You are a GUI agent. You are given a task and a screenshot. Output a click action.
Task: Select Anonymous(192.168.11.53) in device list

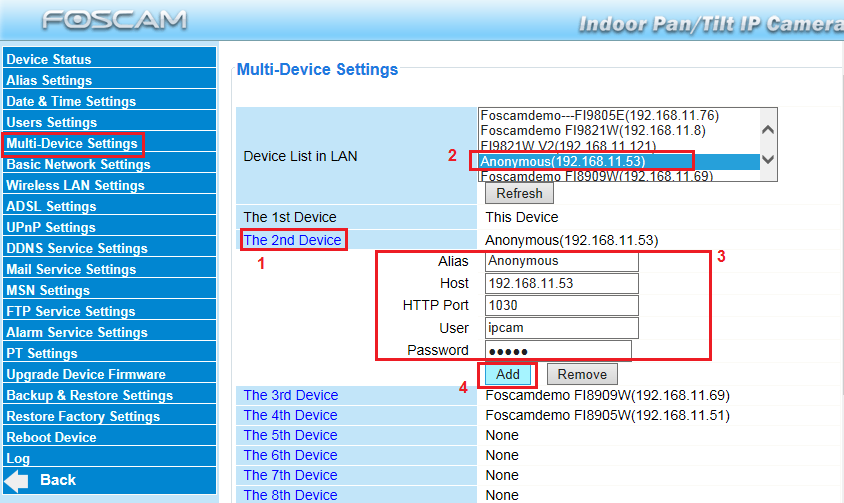point(619,161)
